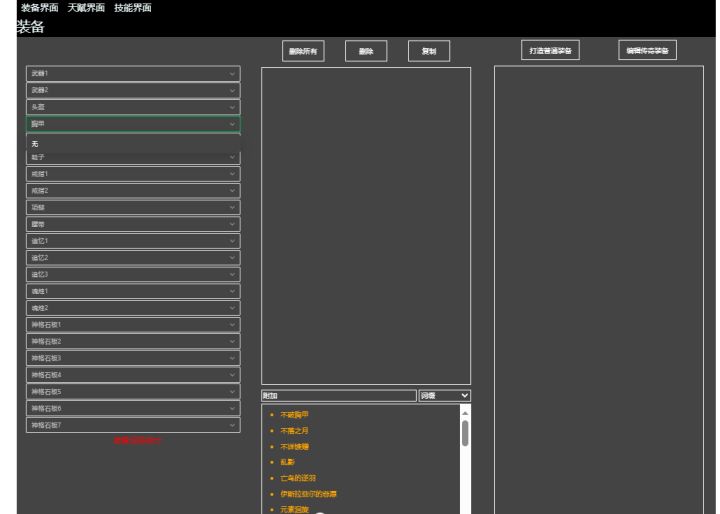
Task: Open the 戒指1 dropdown
Action: pos(133,174)
